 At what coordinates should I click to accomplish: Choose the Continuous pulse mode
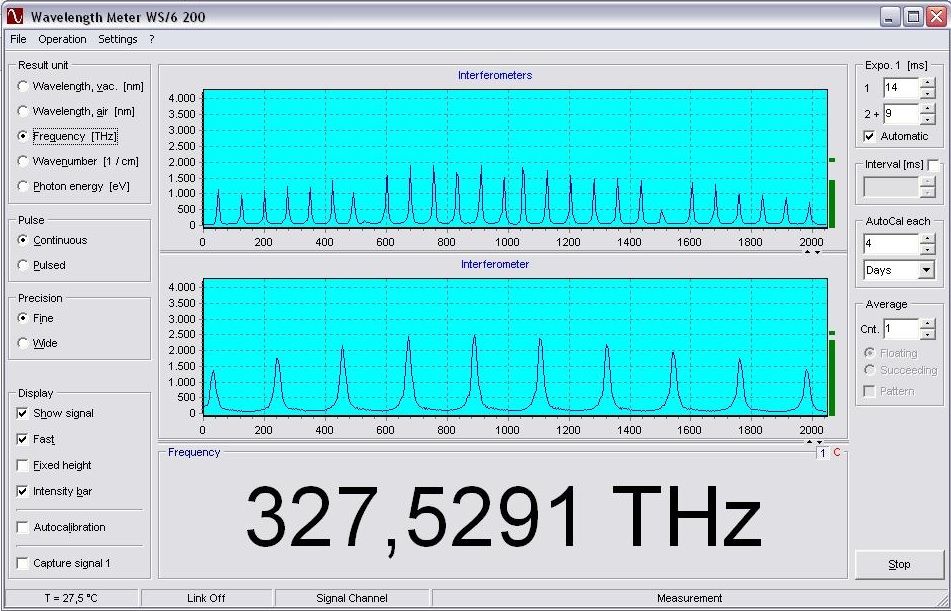point(53,240)
